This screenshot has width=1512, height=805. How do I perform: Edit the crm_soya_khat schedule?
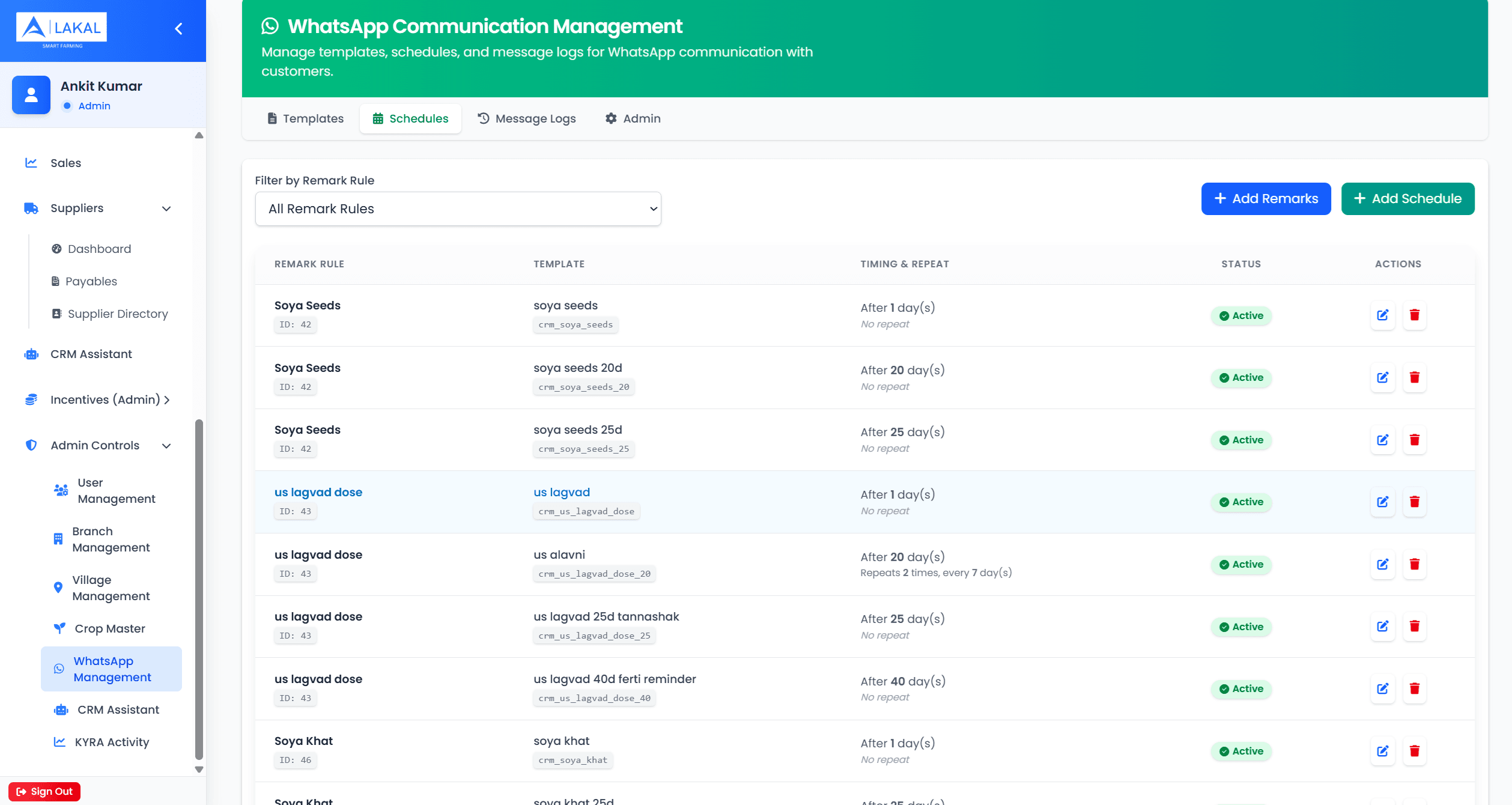[x=1383, y=751]
